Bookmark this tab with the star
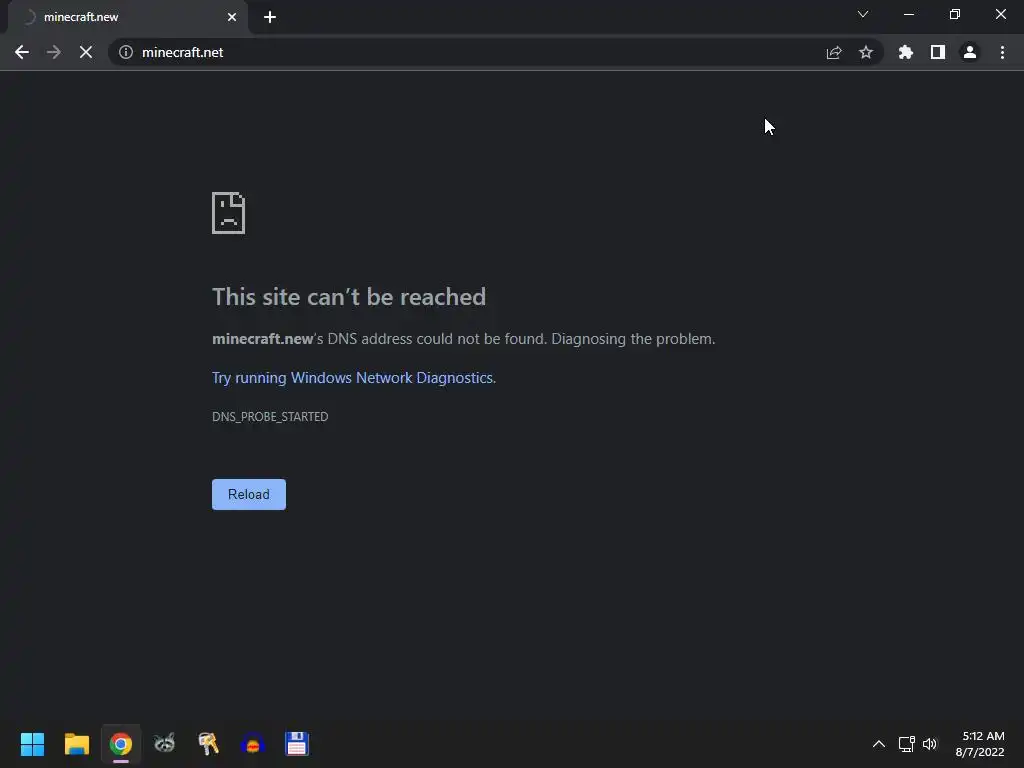 point(866,52)
